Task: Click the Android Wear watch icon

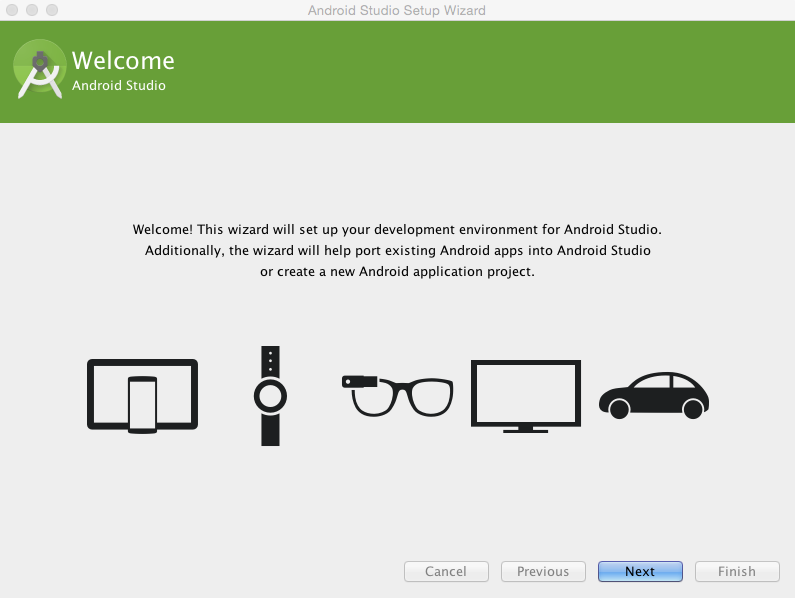Action: (270, 396)
